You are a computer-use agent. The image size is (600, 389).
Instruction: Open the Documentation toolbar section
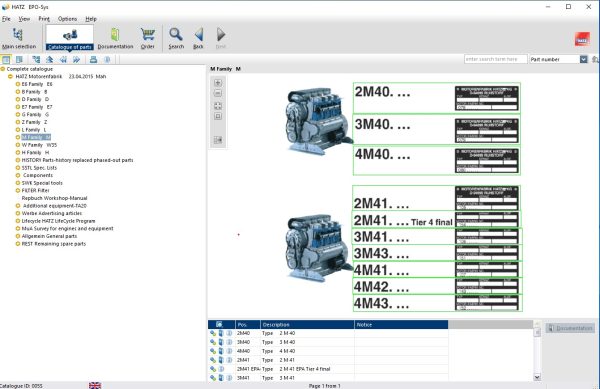click(115, 38)
